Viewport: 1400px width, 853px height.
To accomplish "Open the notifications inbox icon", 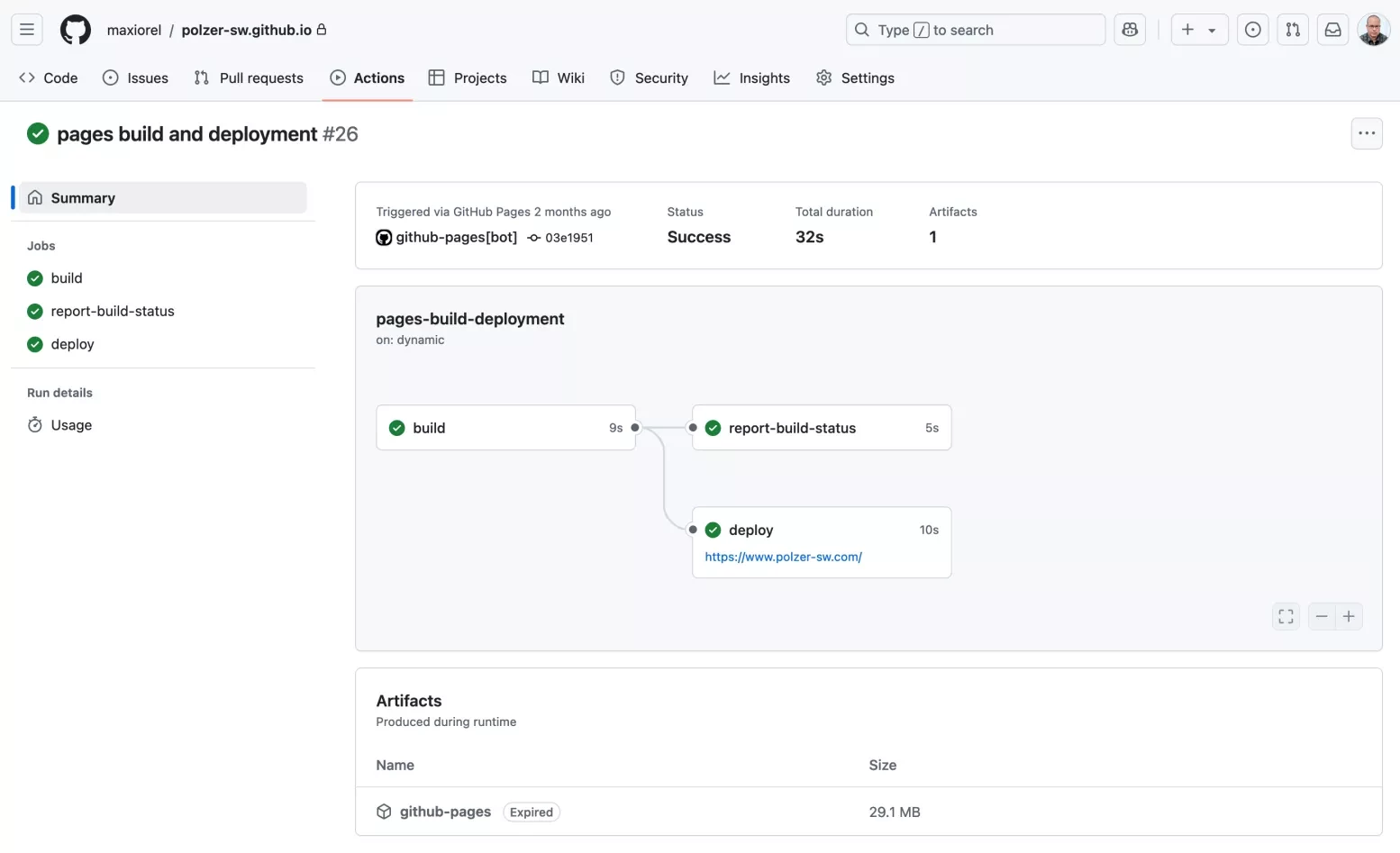I will click(1332, 30).
